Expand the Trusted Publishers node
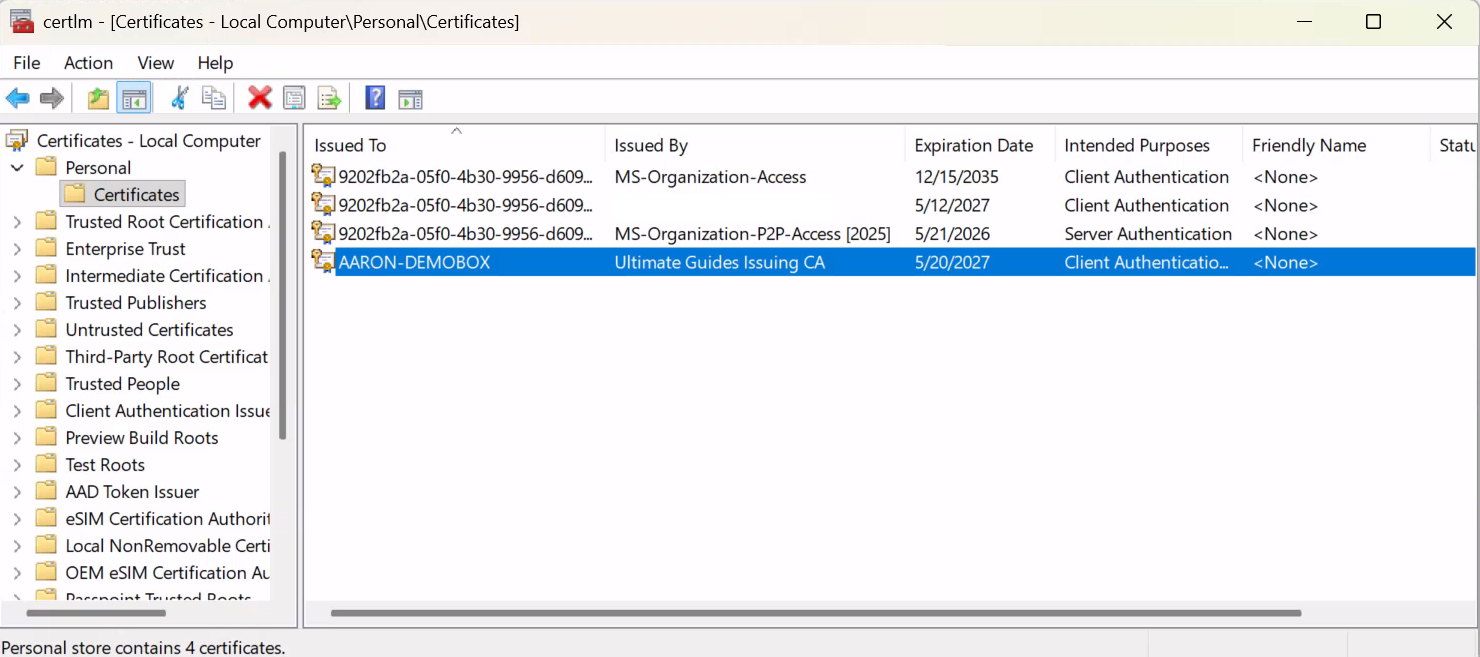1480x657 pixels. click(x=17, y=303)
